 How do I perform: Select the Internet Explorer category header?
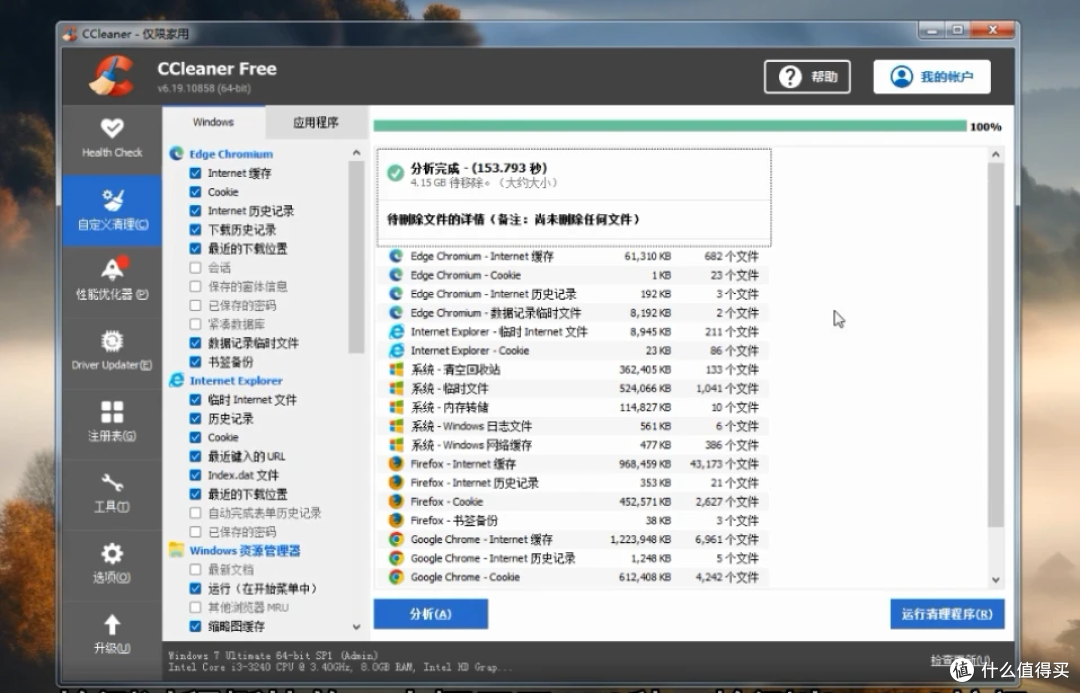[236, 380]
